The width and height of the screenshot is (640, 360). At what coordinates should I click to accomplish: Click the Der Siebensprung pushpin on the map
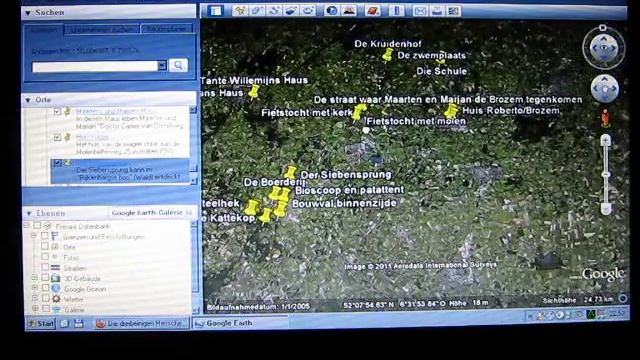point(290,173)
